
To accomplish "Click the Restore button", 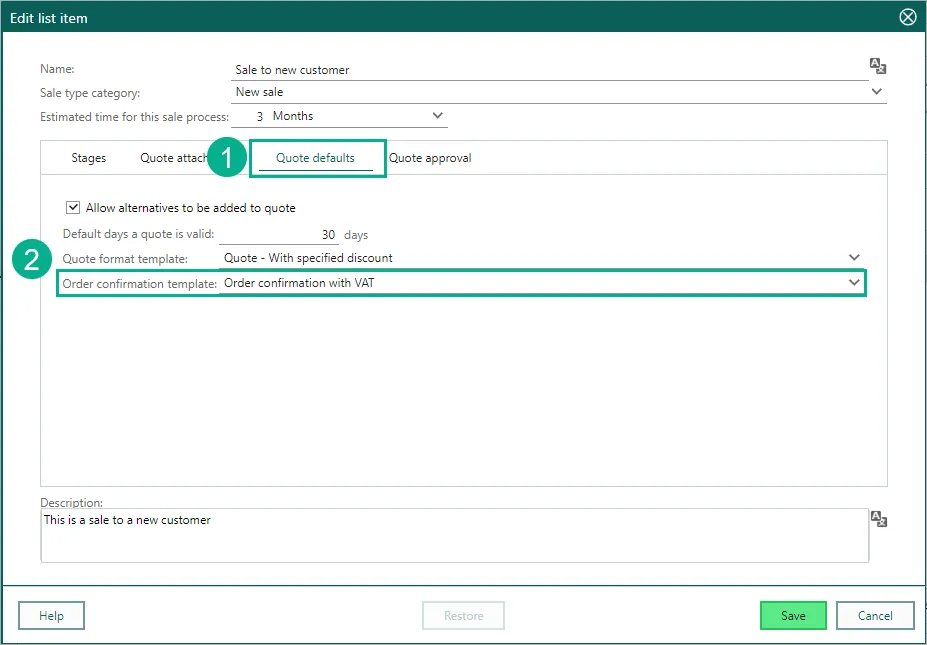I will (x=463, y=616).
